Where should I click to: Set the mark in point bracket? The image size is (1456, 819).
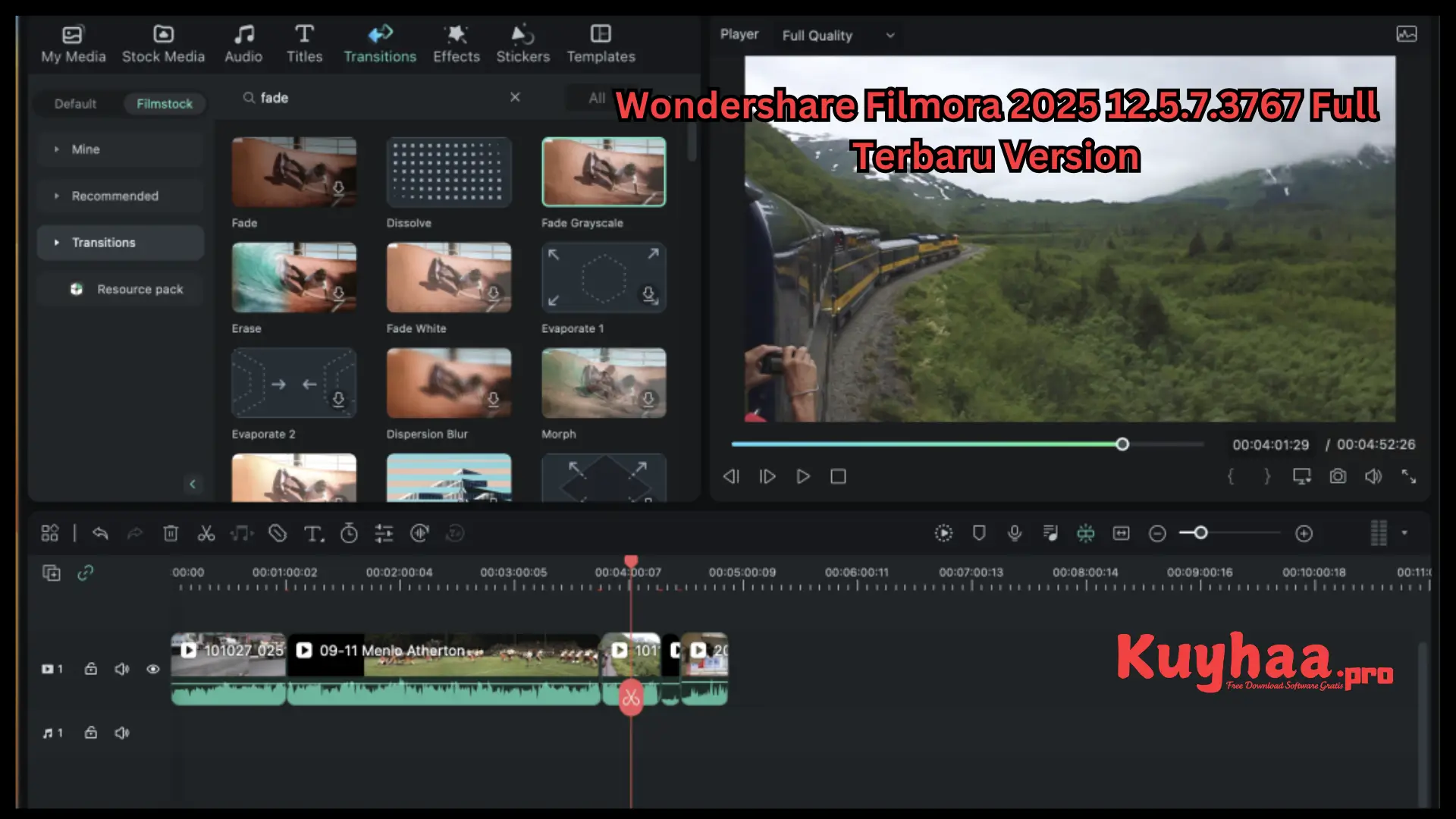[x=1231, y=476]
